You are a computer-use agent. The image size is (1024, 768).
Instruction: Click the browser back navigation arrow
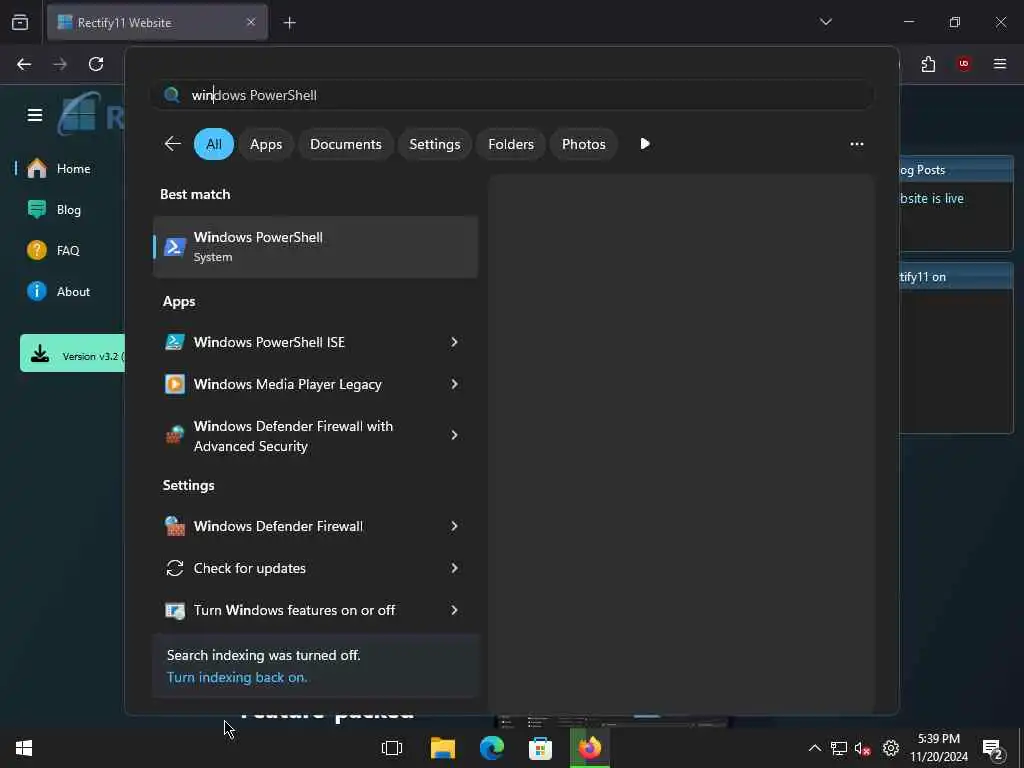click(x=24, y=64)
